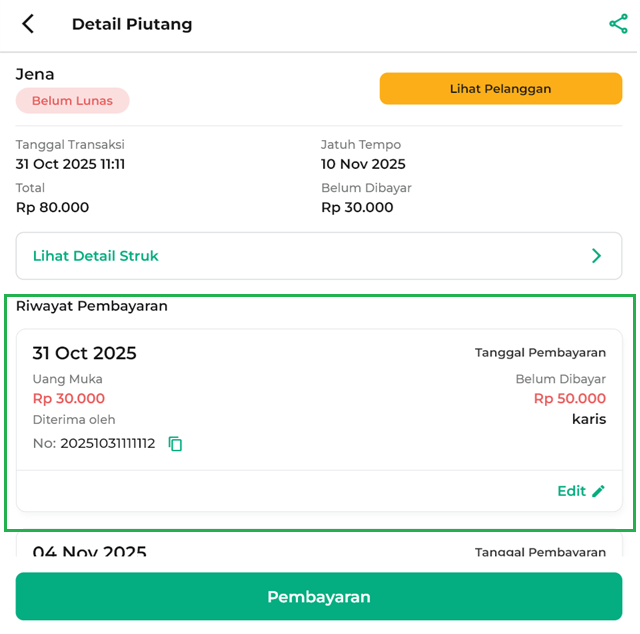Open the Lihat Detail Struk link
The height and width of the screenshot is (634, 640).
pos(96,256)
